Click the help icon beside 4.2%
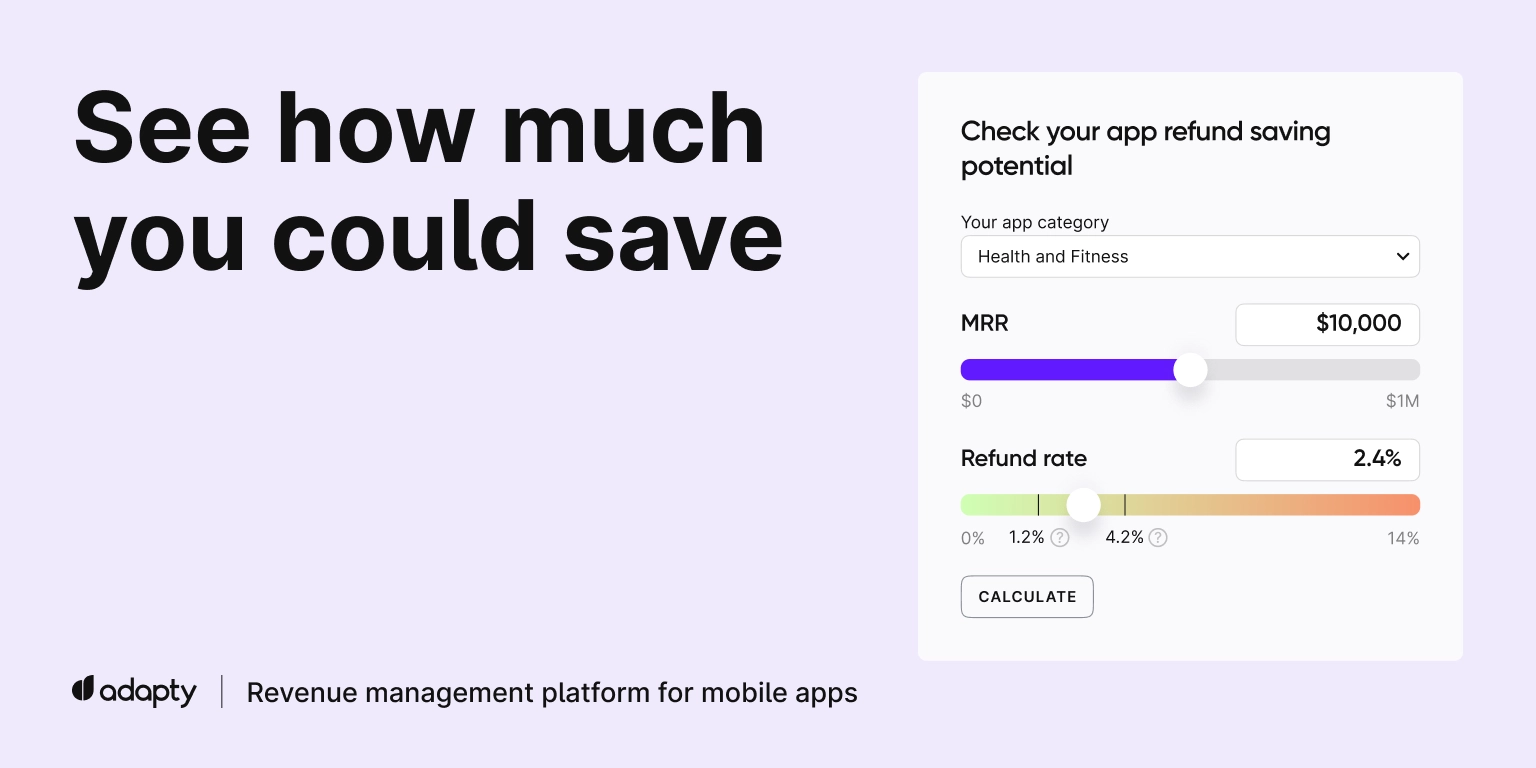The width and height of the screenshot is (1536, 768). click(x=1158, y=538)
